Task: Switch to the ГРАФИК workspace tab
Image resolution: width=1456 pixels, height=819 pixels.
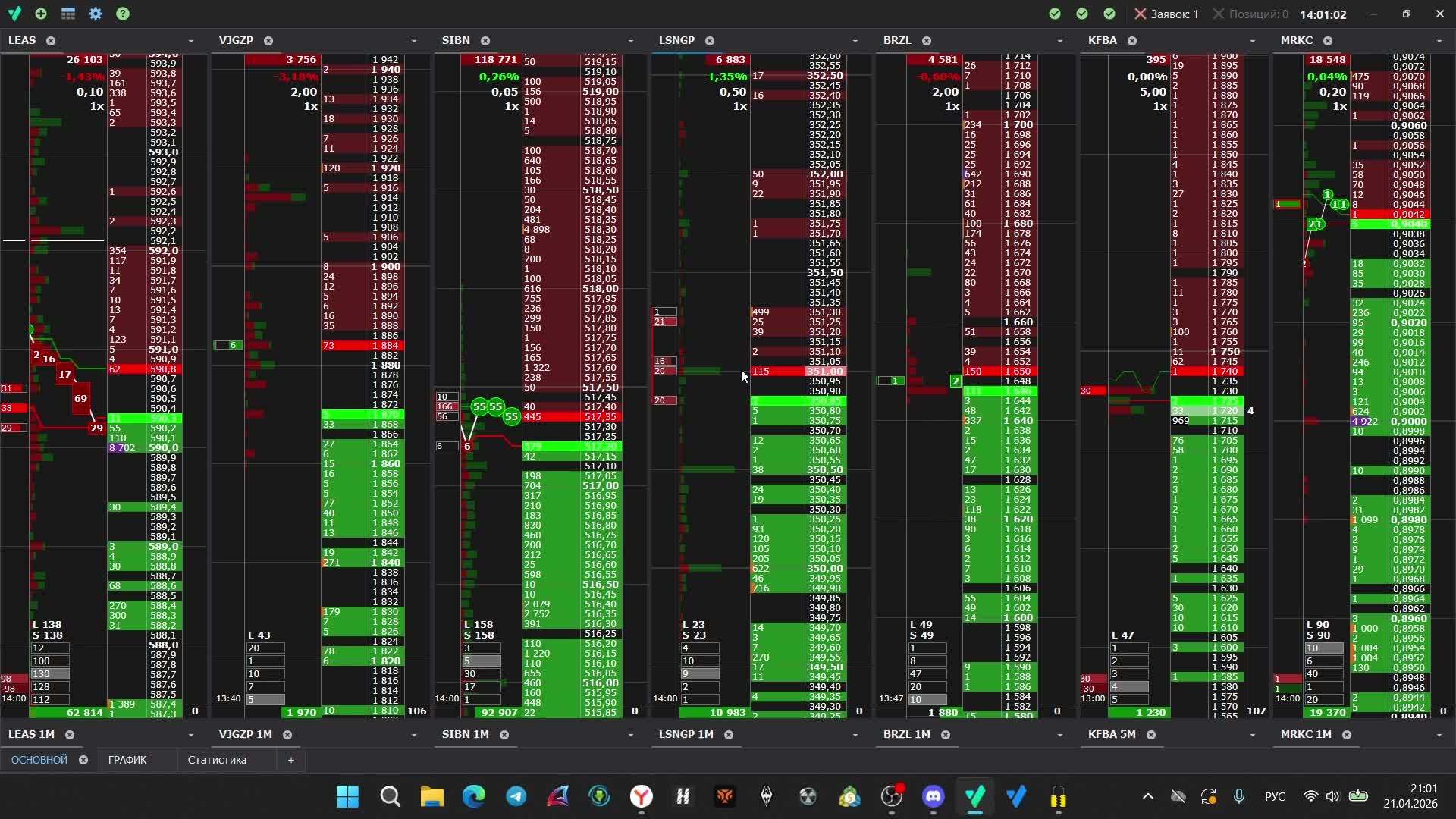Action: click(x=127, y=760)
